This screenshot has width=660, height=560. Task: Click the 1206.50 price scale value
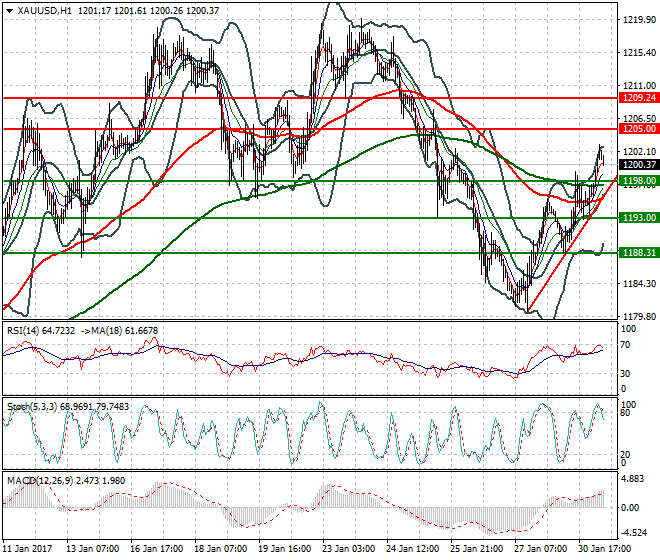[639, 119]
